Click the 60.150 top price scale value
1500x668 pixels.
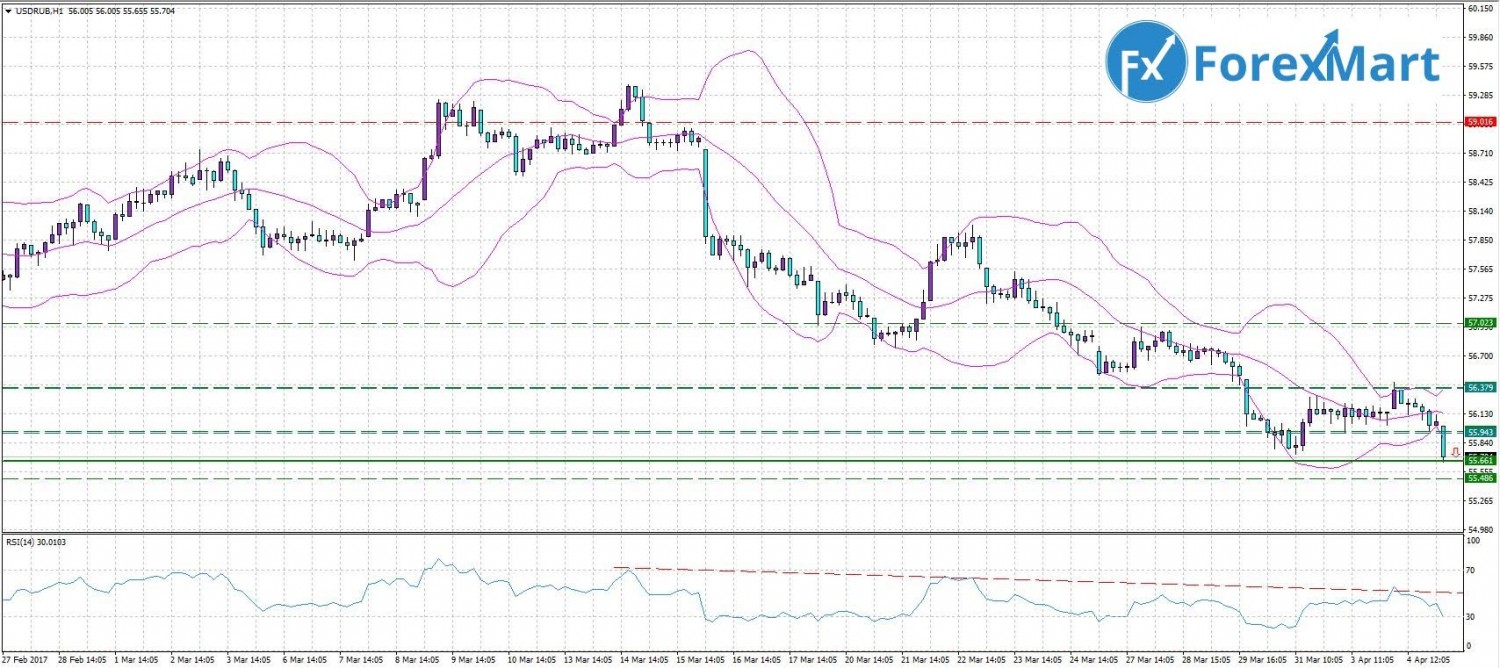pyautogui.click(x=1480, y=9)
